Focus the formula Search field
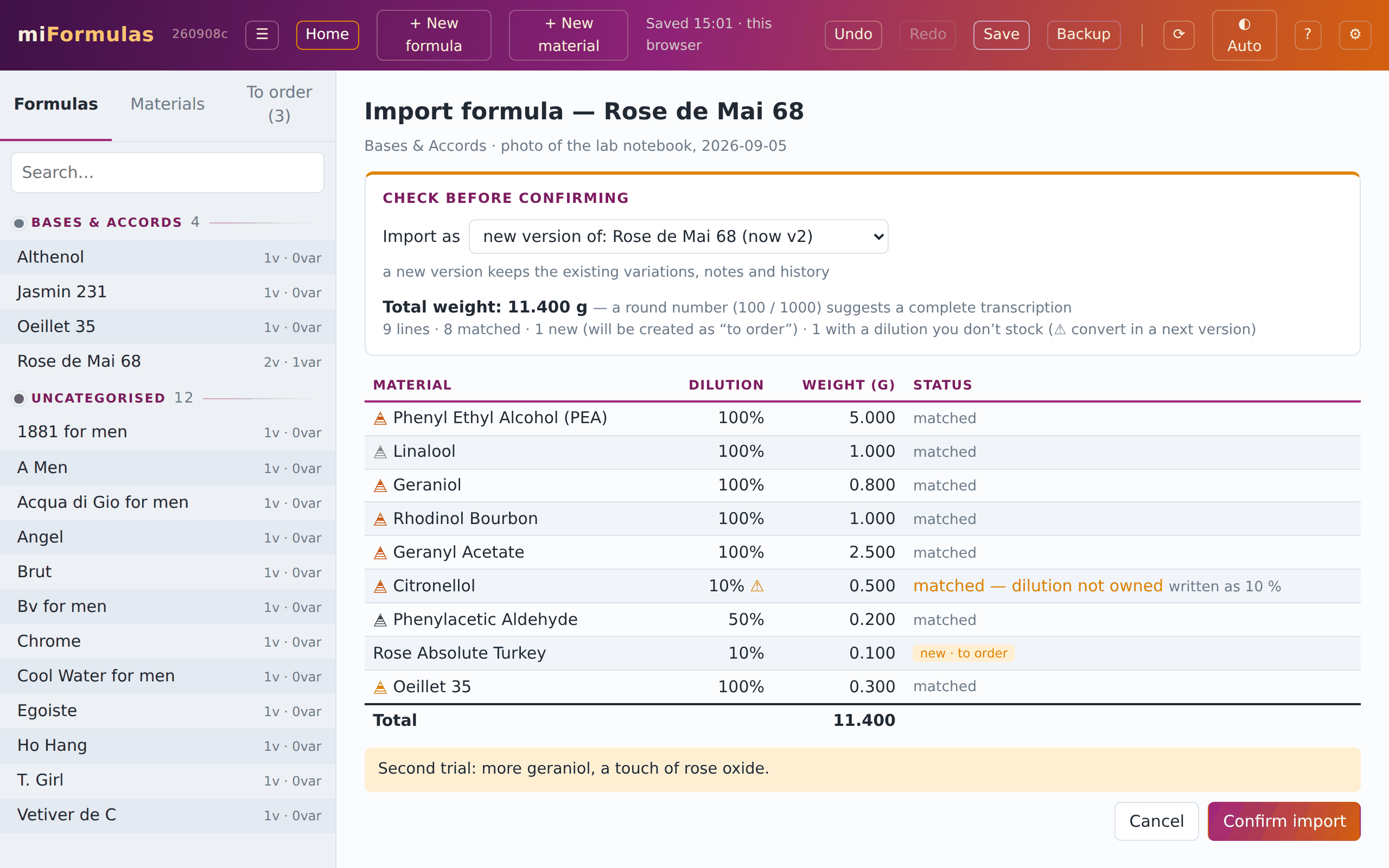Image resolution: width=1389 pixels, height=868 pixels. [x=167, y=172]
